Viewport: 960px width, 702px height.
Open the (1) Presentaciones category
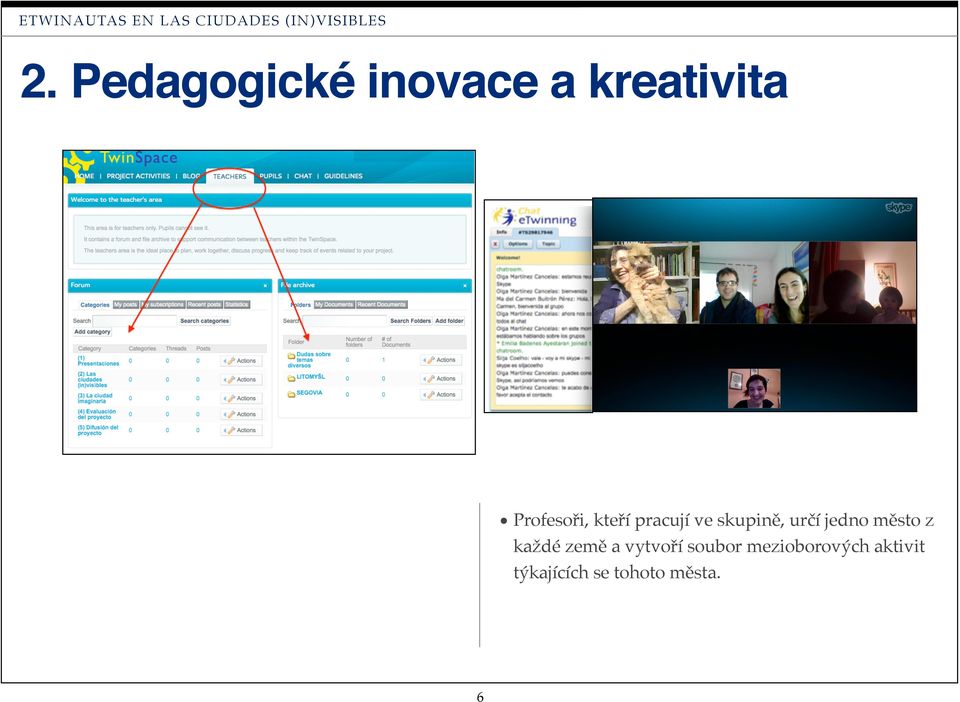pyautogui.click(x=98, y=361)
